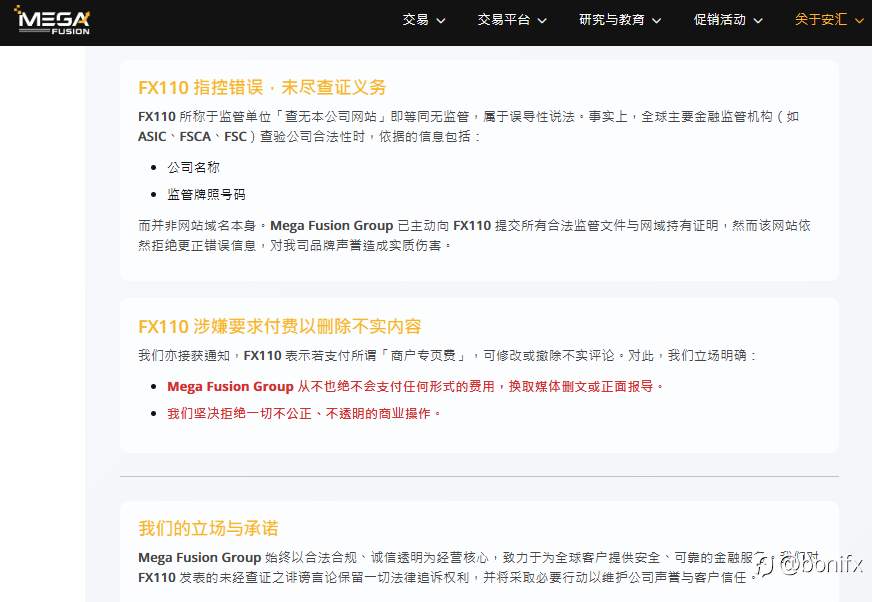The height and width of the screenshot is (602, 872).
Task: Open the 交易 dropdown menu
Action: click(x=417, y=20)
